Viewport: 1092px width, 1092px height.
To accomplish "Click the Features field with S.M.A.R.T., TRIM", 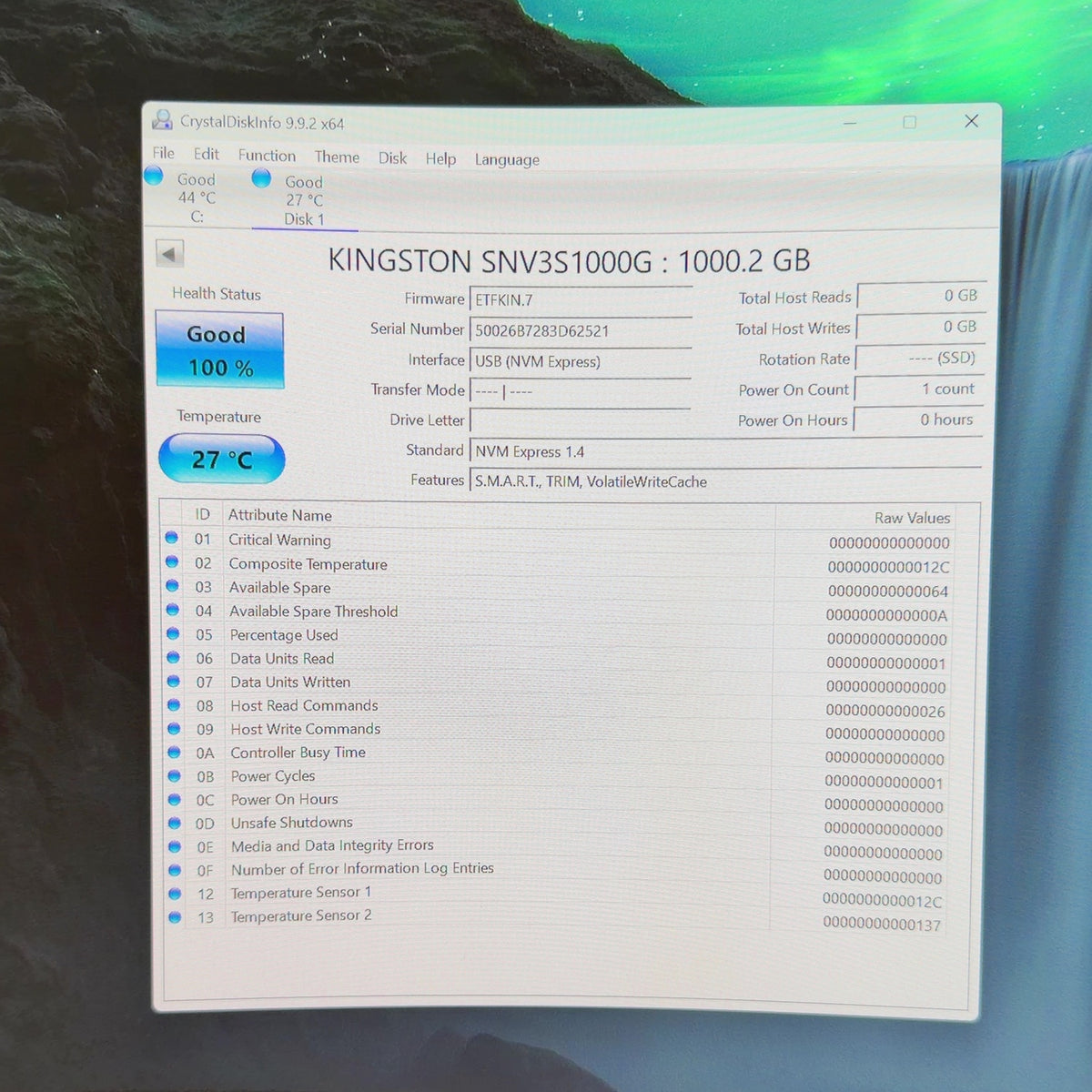I will click(x=725, y=481).
